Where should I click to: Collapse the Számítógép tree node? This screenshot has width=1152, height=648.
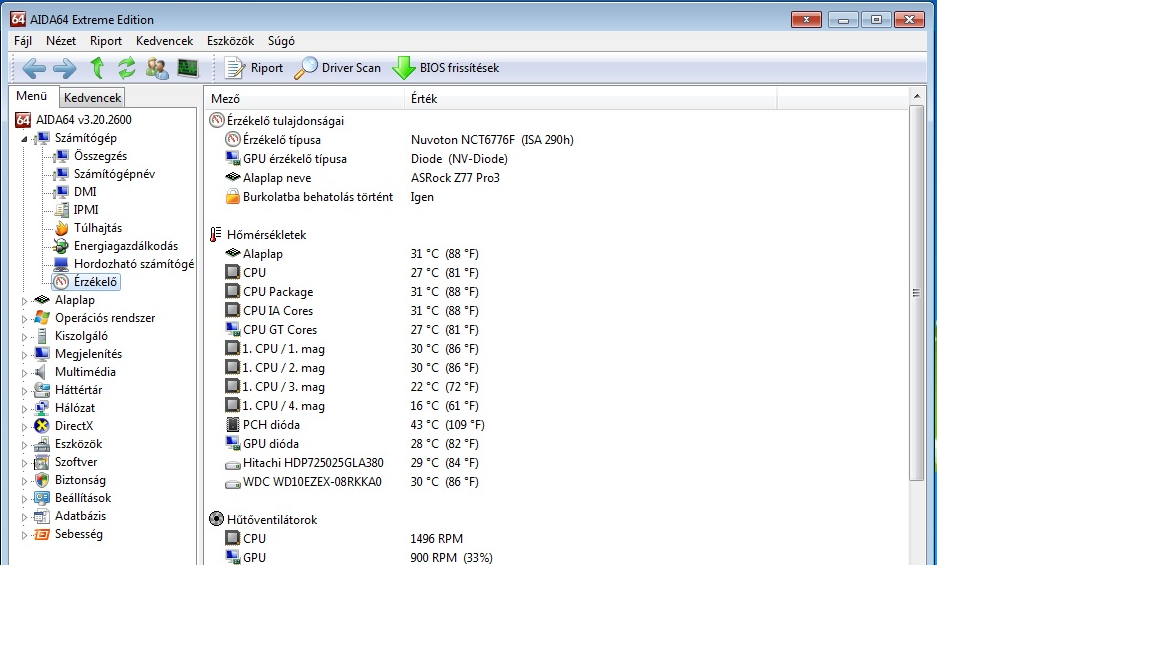24,139
